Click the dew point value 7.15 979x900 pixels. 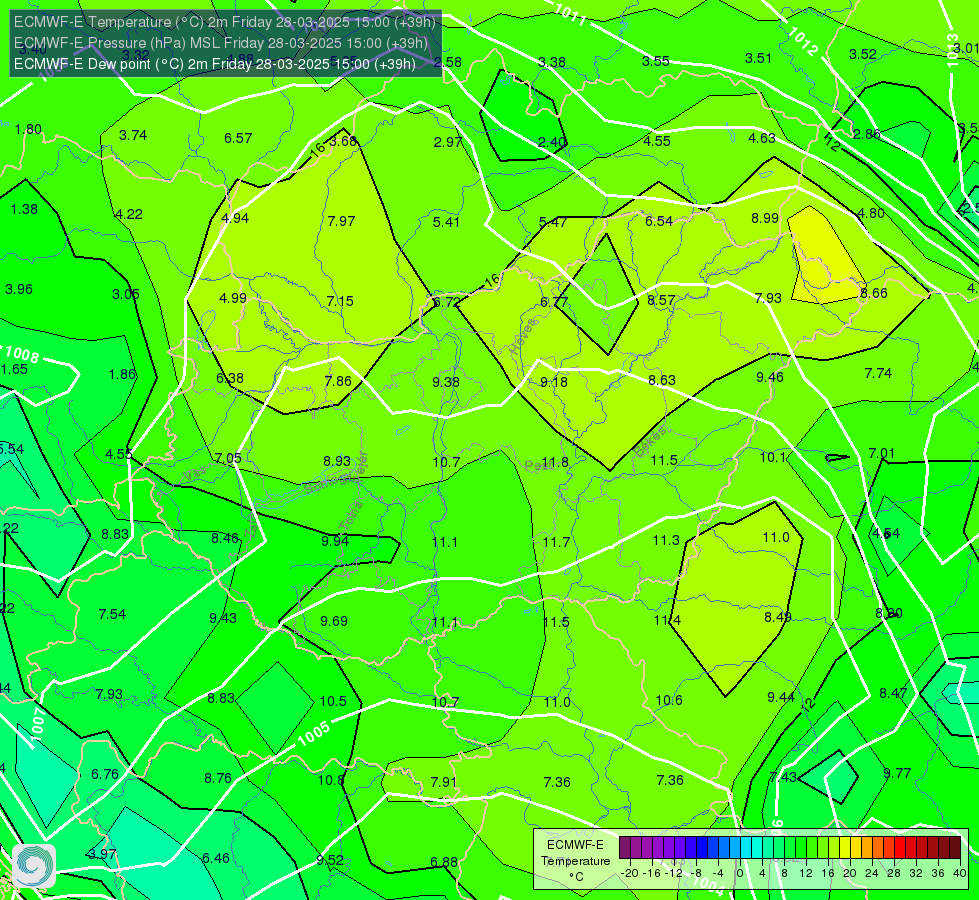pos(340,301)
